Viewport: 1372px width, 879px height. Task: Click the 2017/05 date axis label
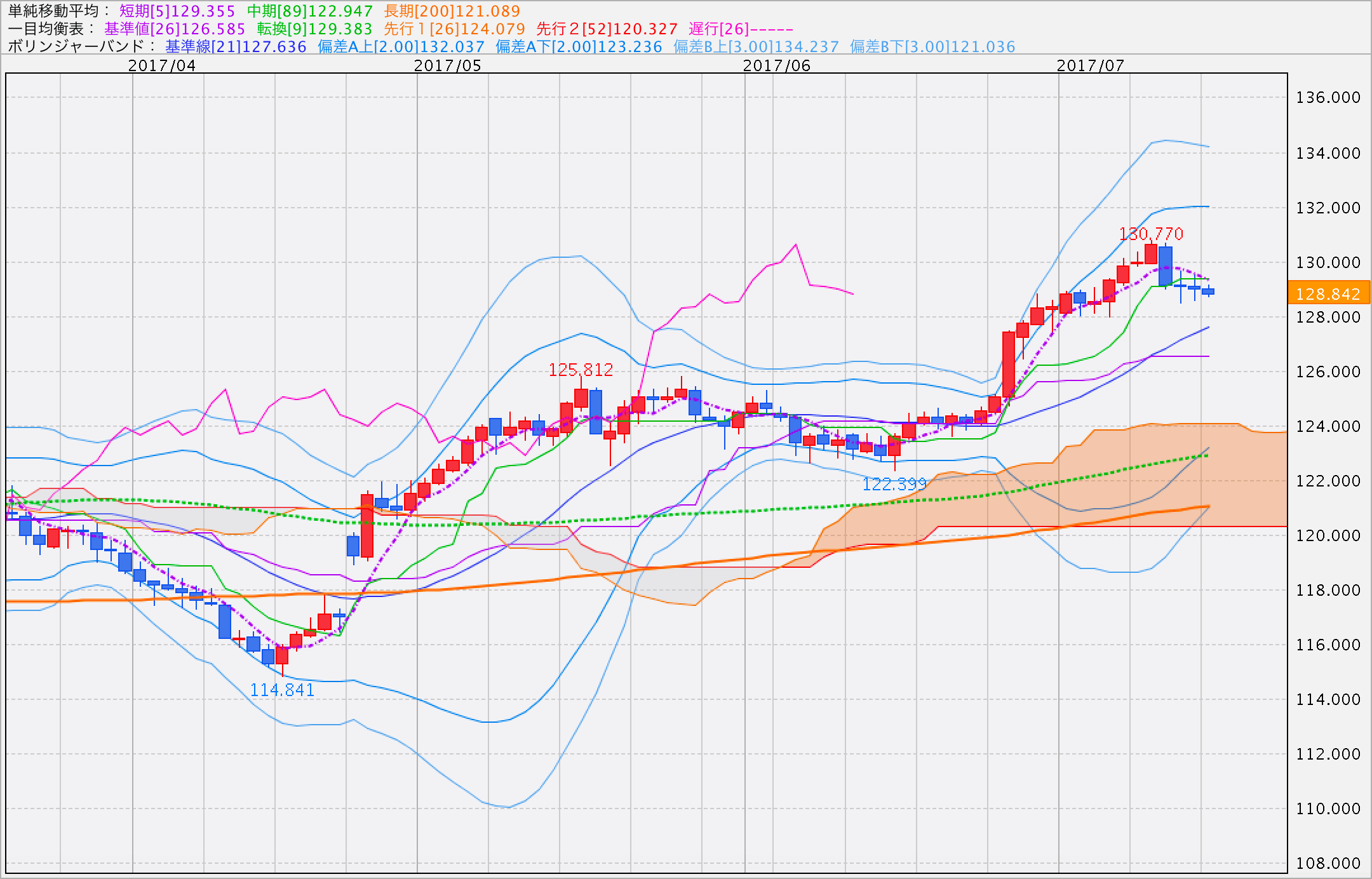point(448,65)
